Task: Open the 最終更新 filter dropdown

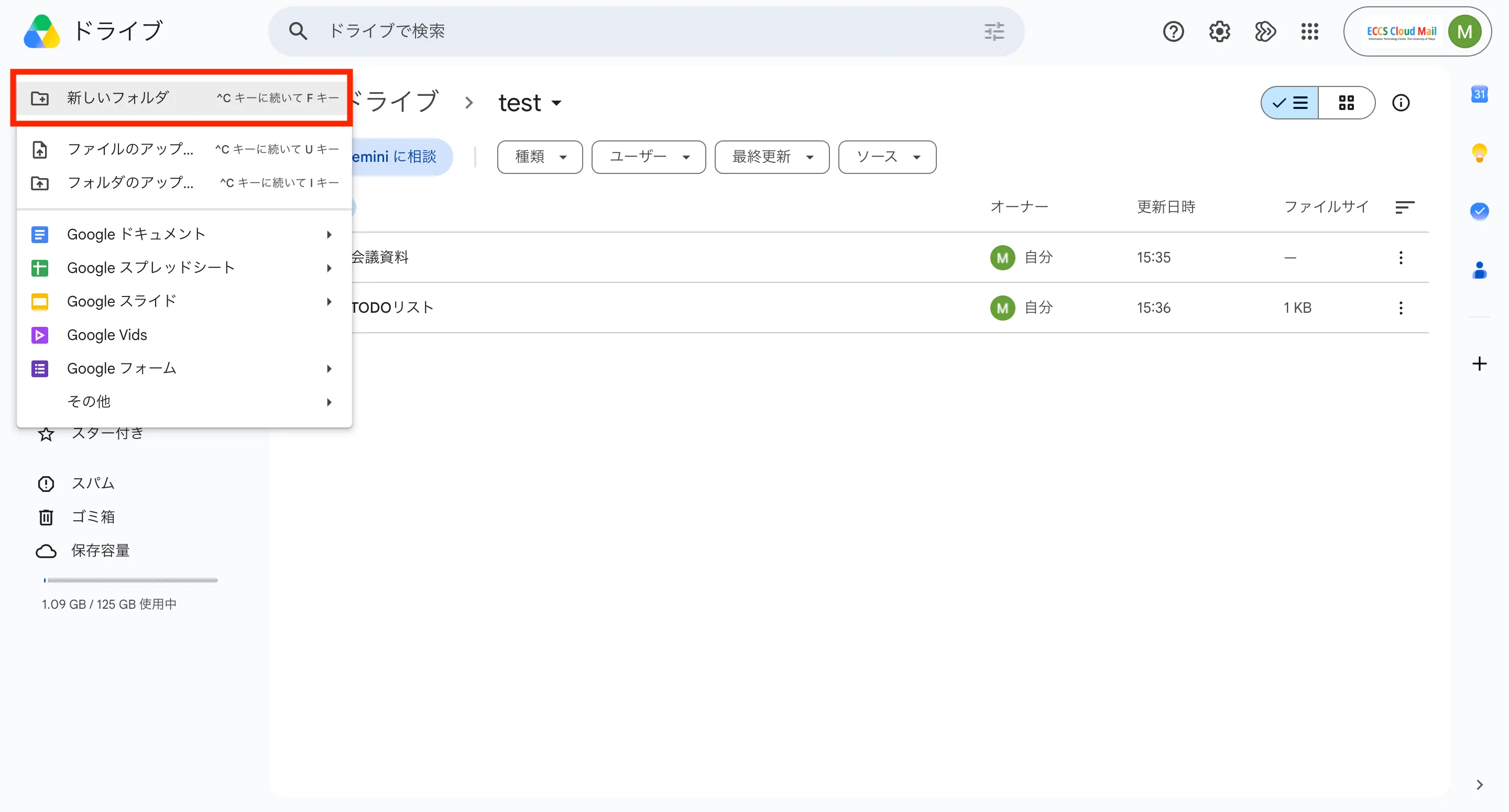Action: tap(772, 157)
